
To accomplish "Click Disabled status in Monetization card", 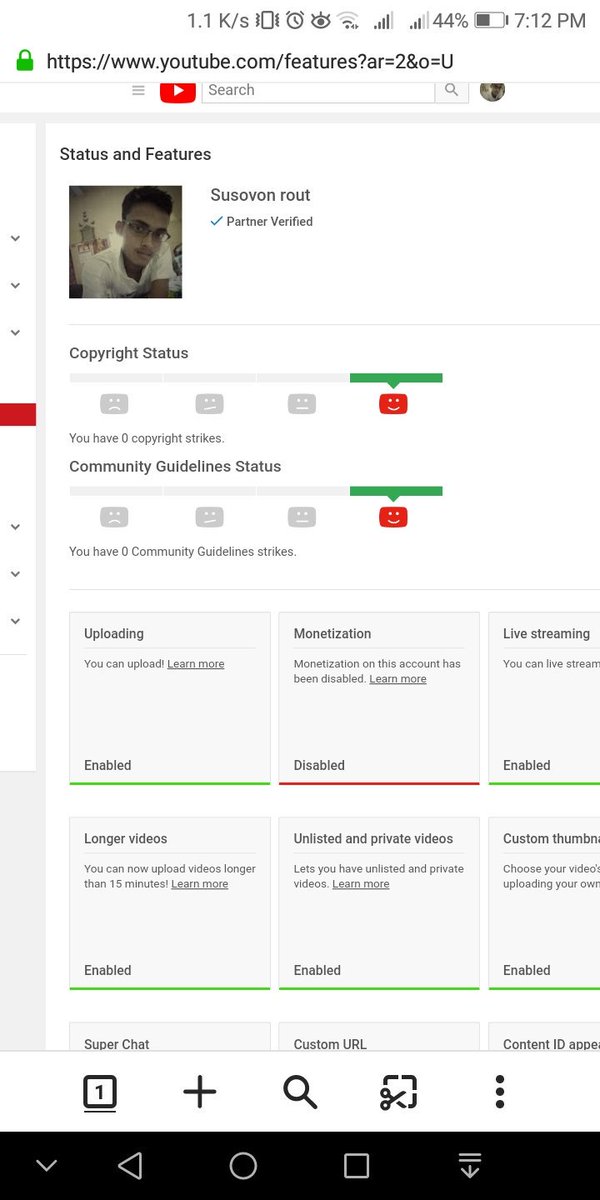I will pyautogui.click(x=319, y=765).
